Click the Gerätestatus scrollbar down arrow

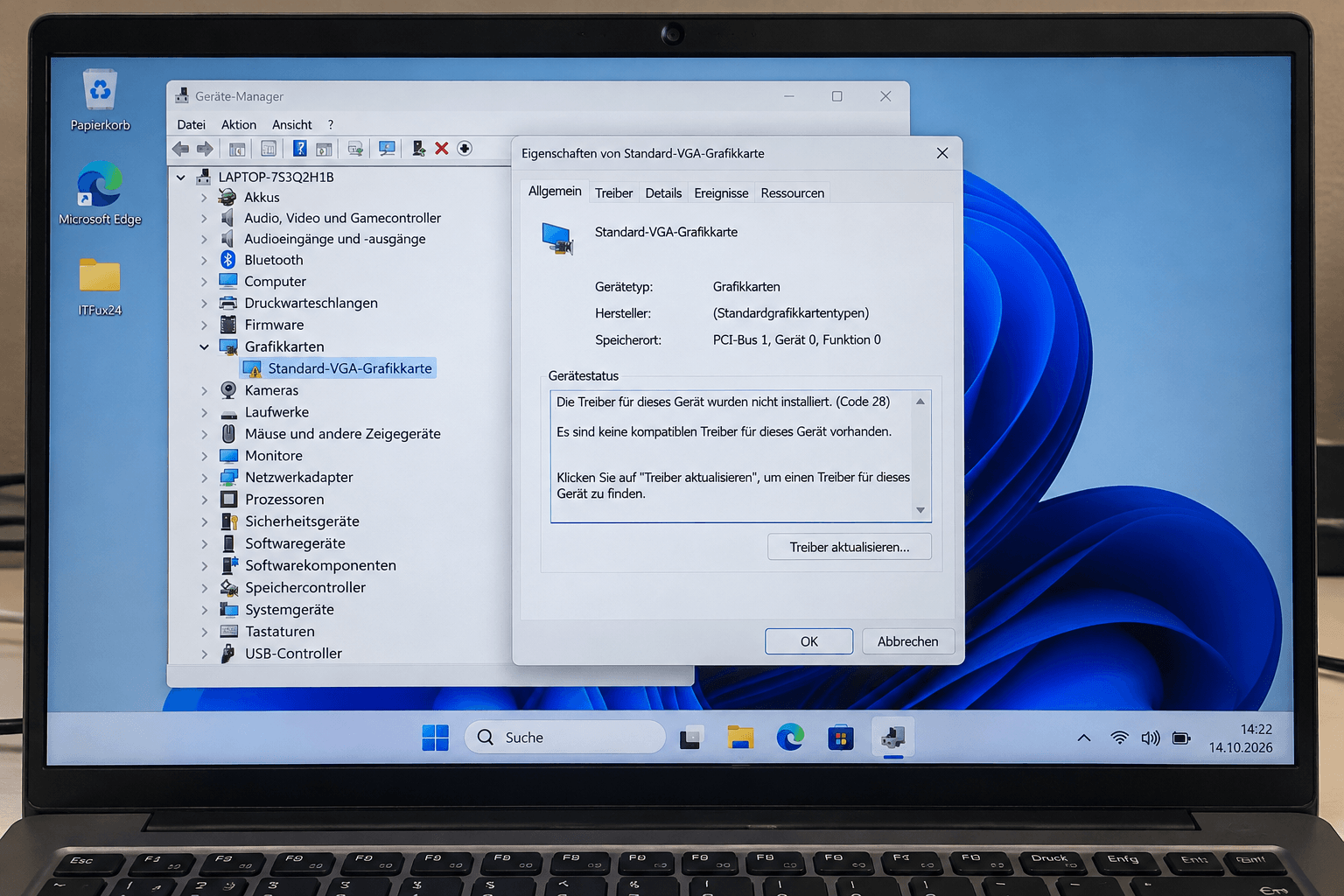[x=920, y=510]
